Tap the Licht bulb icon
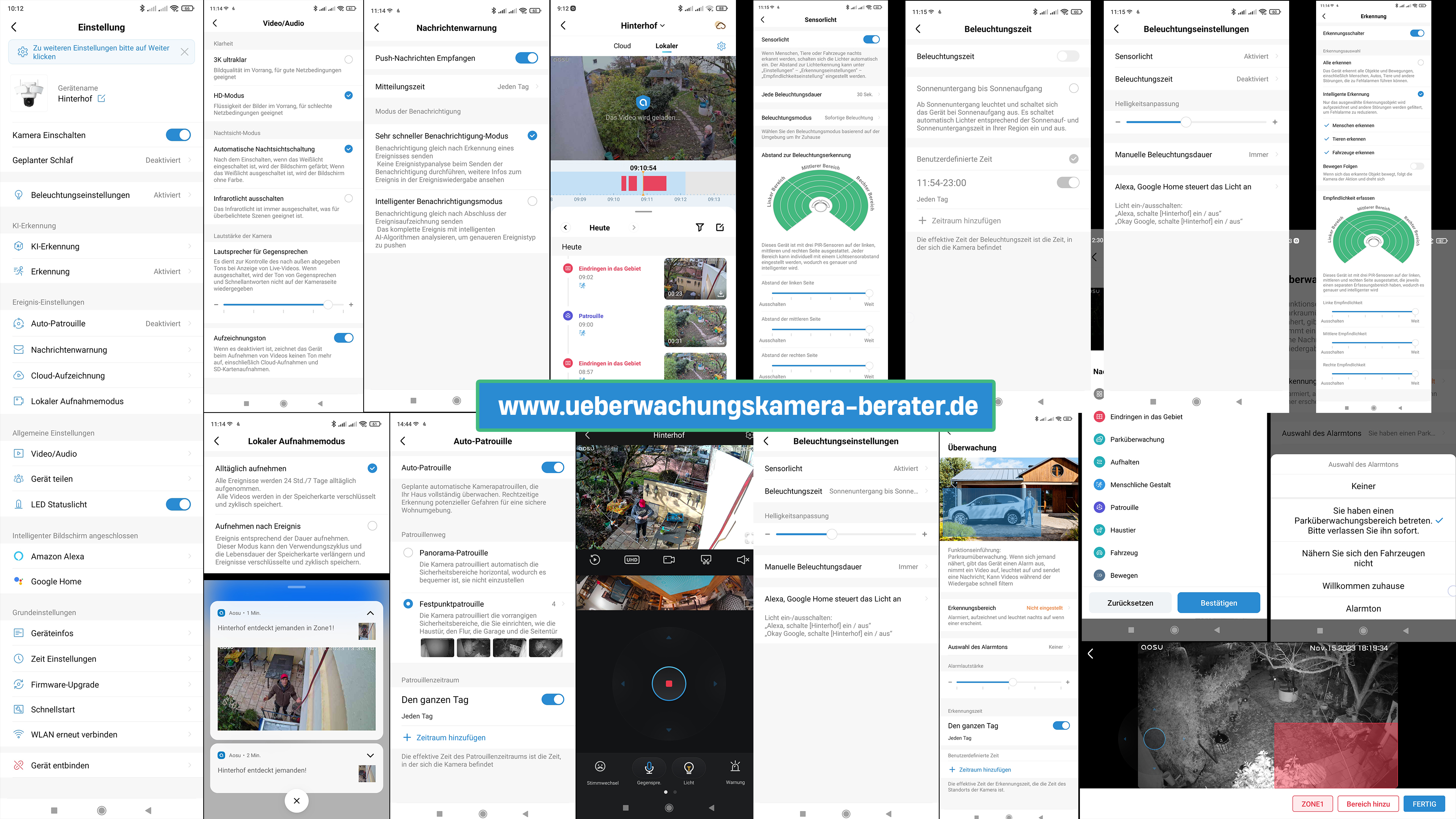Screen dimensions: 1456x819 pyautogui.click(x=689, y=767)
